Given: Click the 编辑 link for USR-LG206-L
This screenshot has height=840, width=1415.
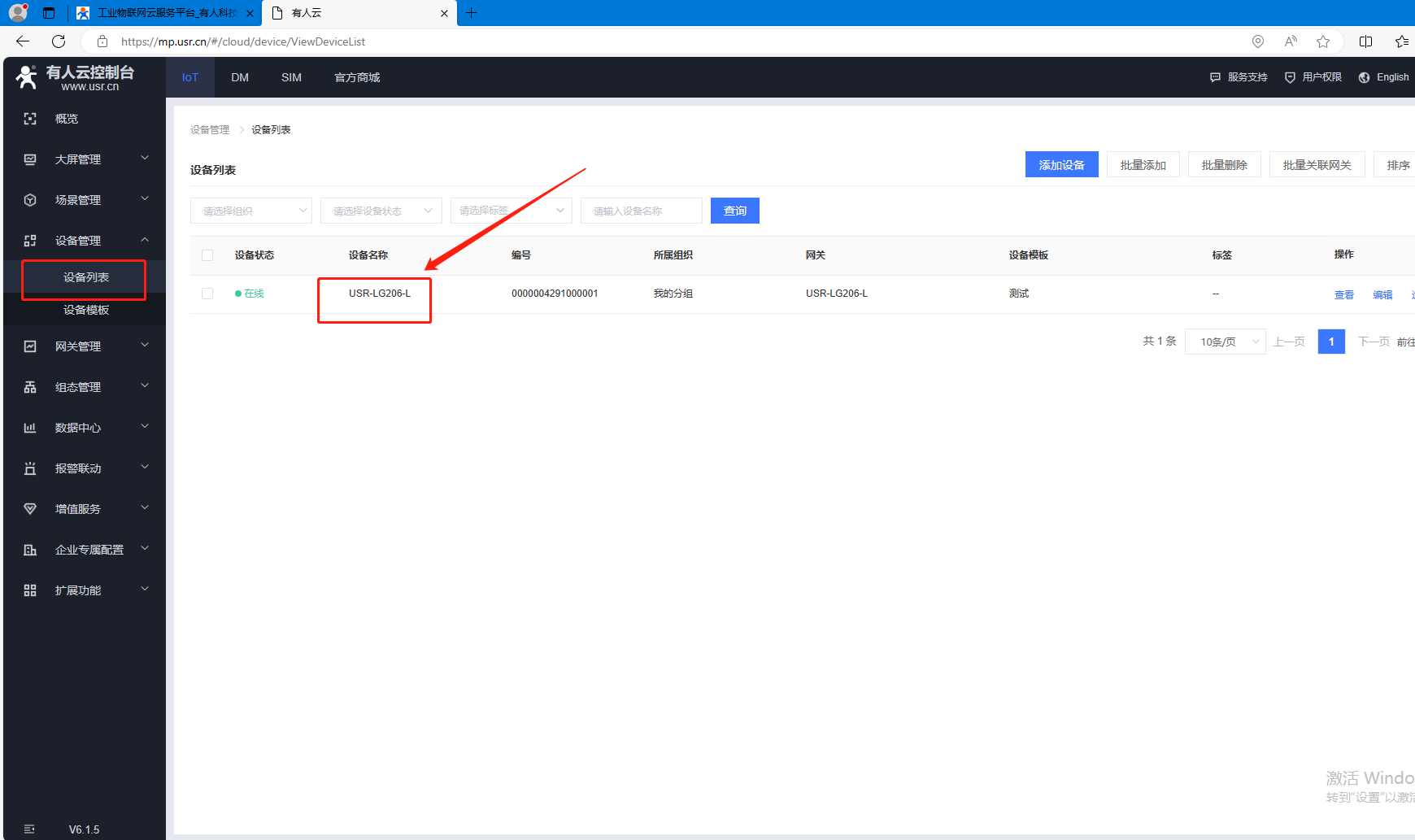Looking at the screenshot, I should pos(1382,294).
